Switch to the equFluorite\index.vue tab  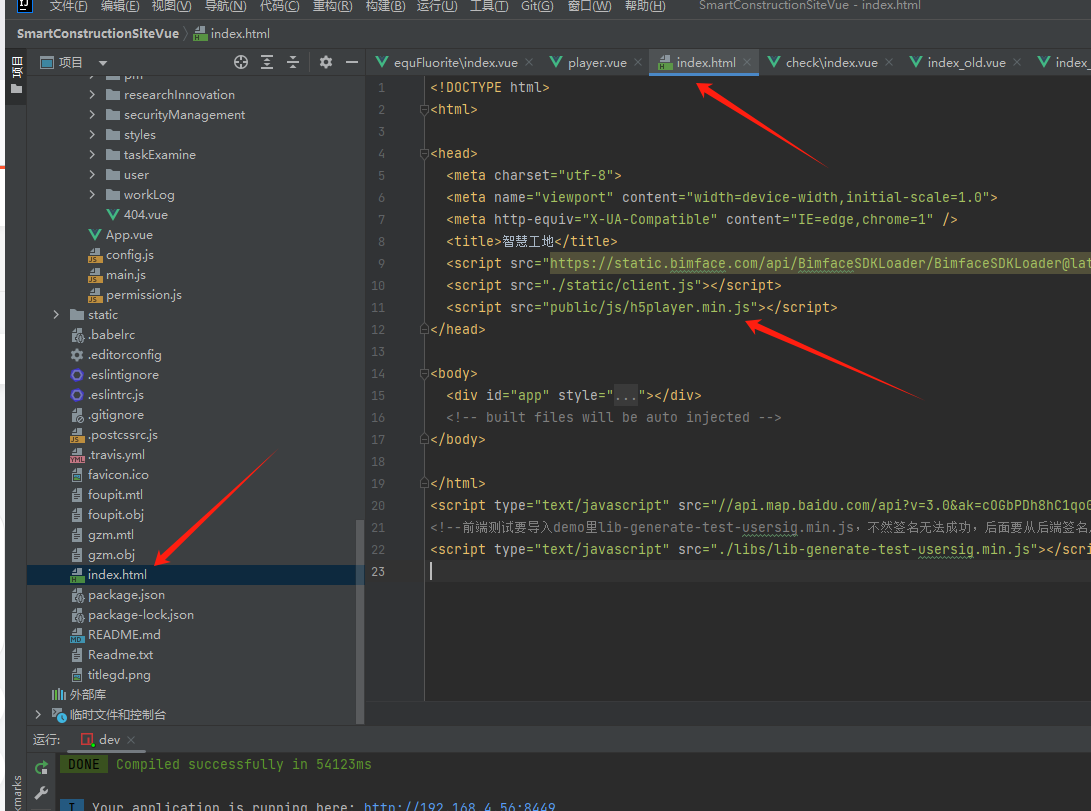pyautogui.click(x=456, y=63)
